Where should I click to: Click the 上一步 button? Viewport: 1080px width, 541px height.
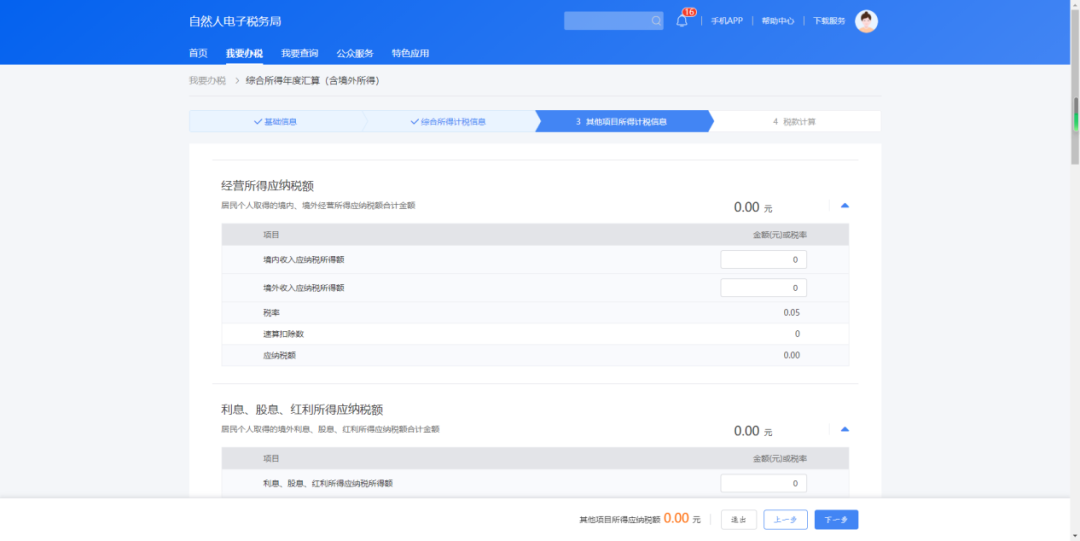click(785, 520)
